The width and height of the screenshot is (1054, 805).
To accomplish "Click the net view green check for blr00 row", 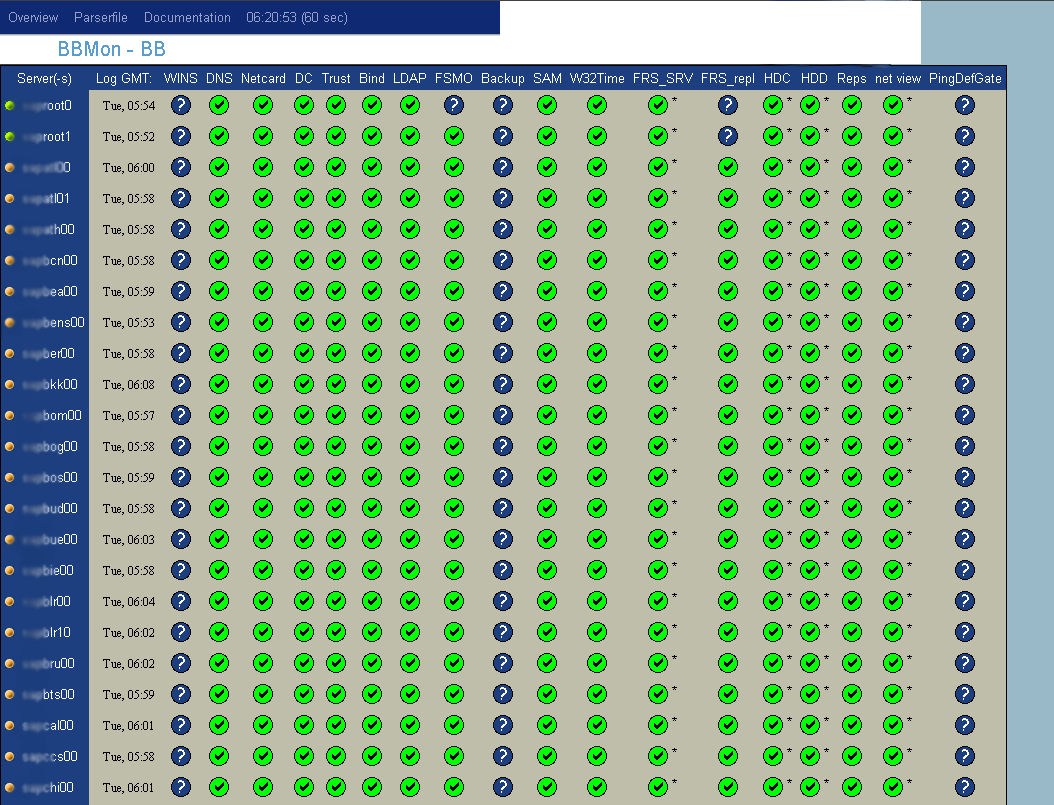I will click(893, 601).
